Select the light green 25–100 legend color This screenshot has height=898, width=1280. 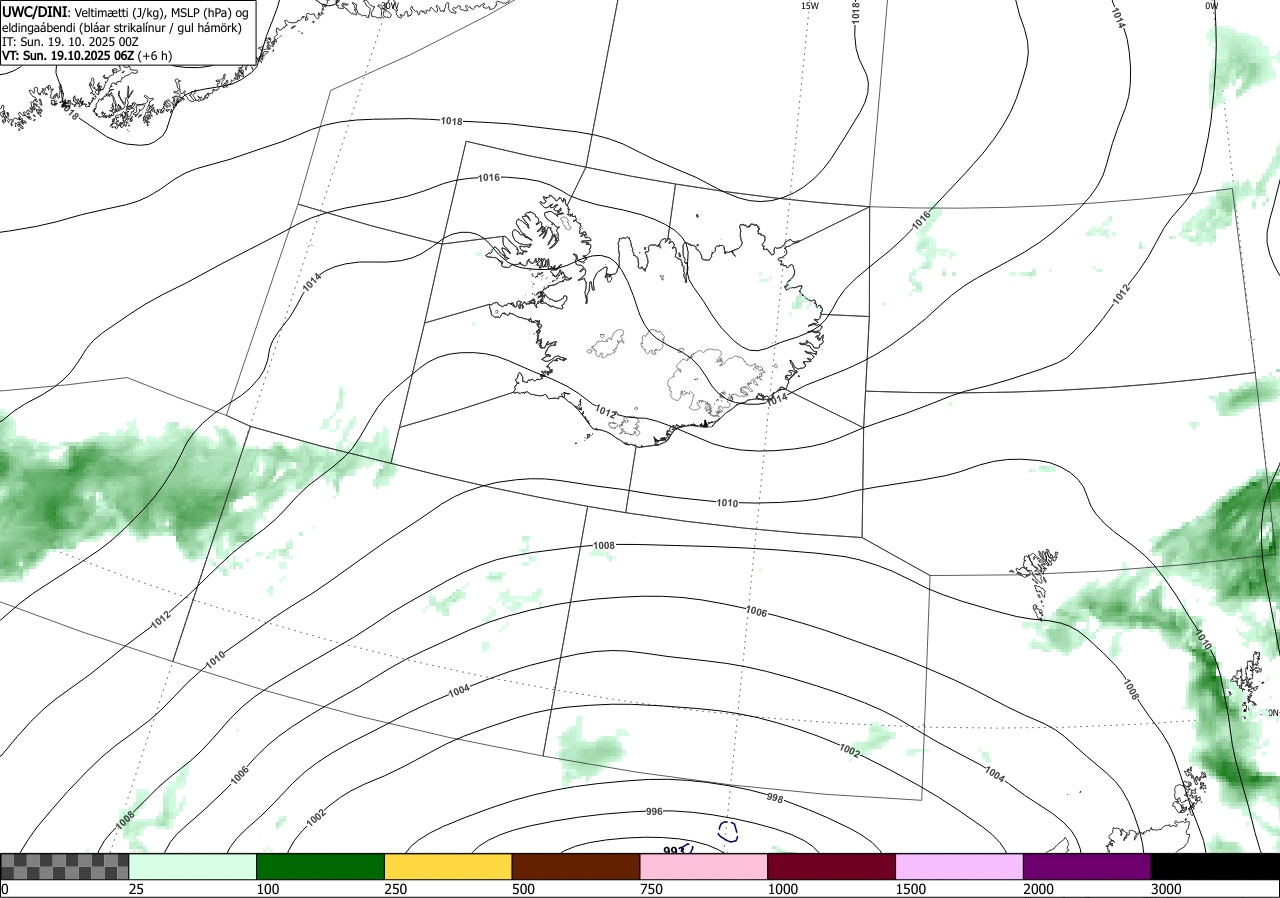tap(193, 866)
